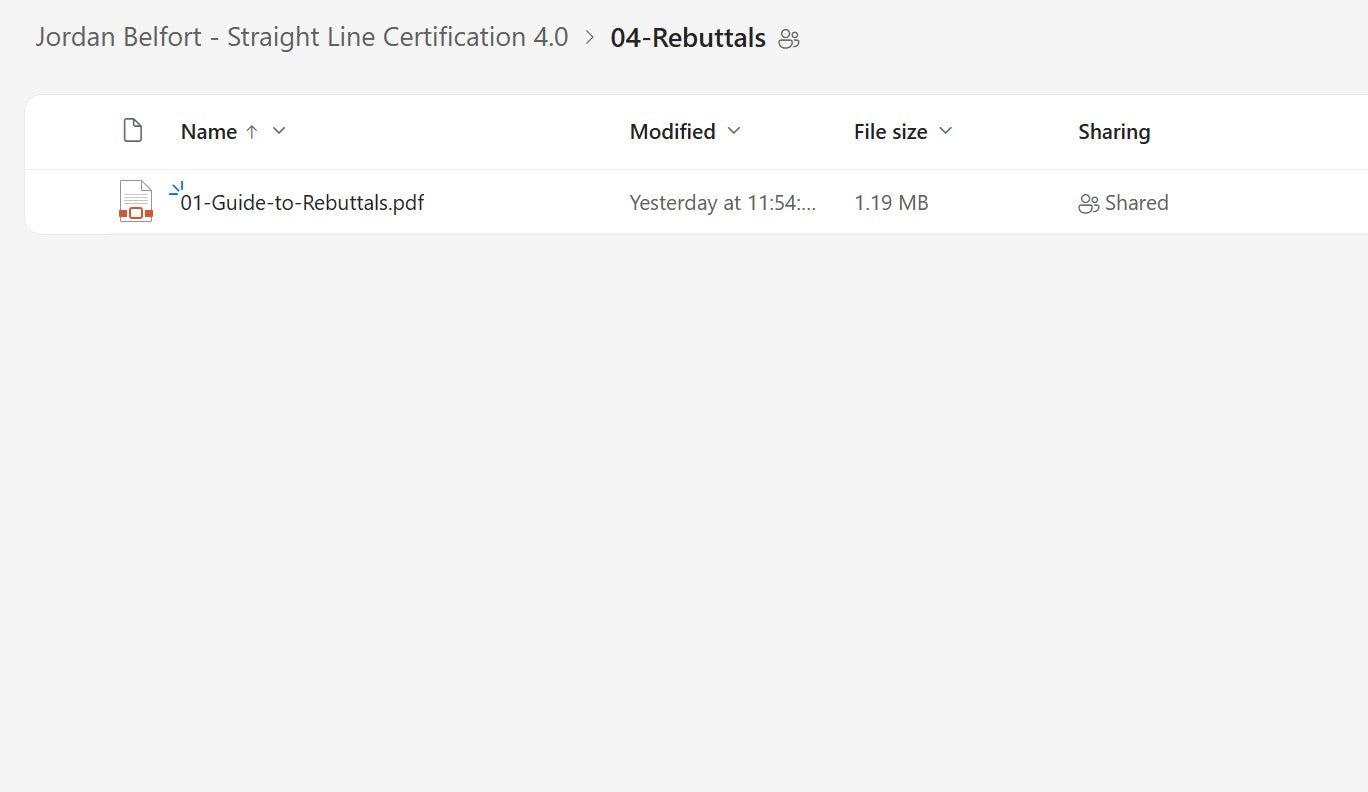Click the File size column header label
The width and height of the screenshot is (1368, 792).
(x=890, y=132)
